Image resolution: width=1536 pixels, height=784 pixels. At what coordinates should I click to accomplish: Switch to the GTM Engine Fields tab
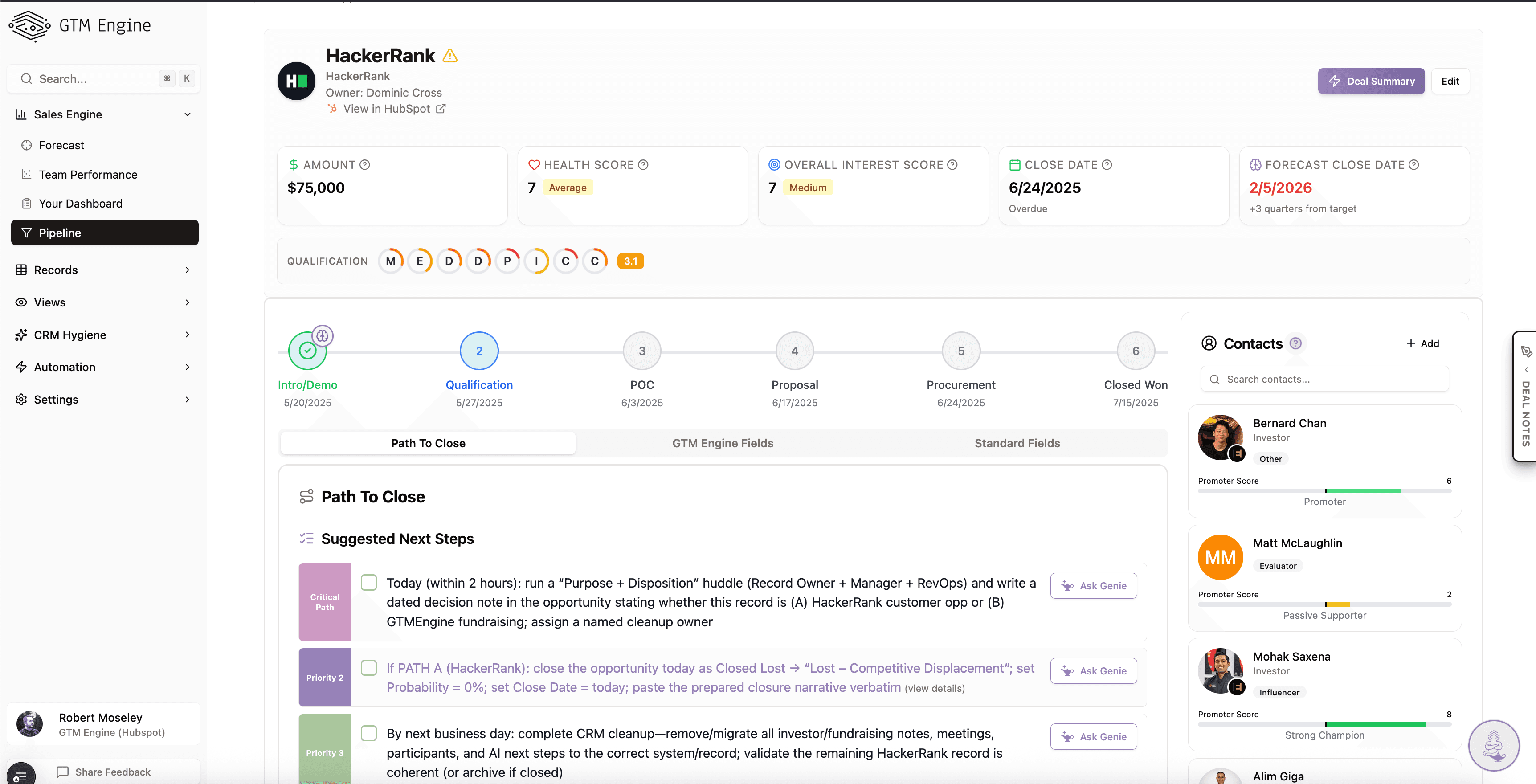click(723, 443)
